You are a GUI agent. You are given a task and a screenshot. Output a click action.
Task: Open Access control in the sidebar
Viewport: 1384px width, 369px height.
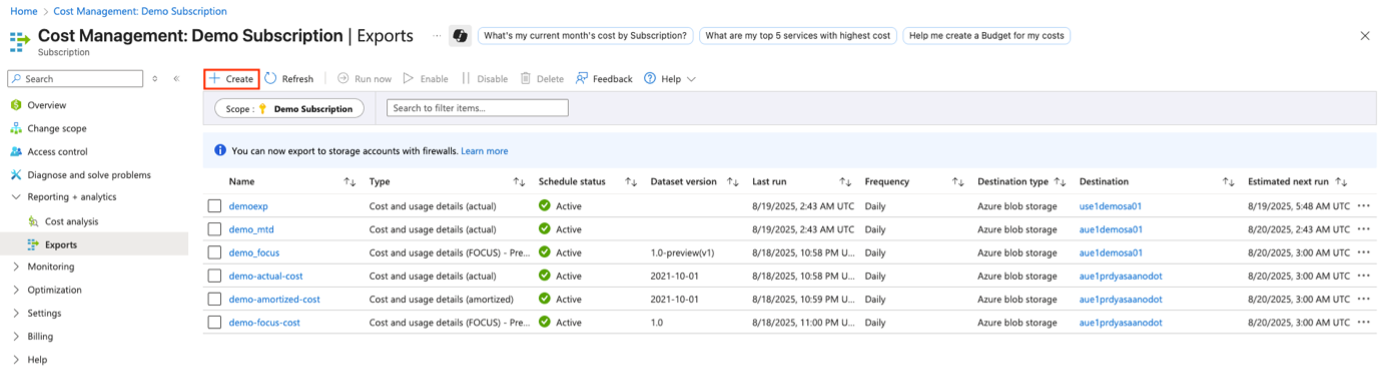click(57, 152)
